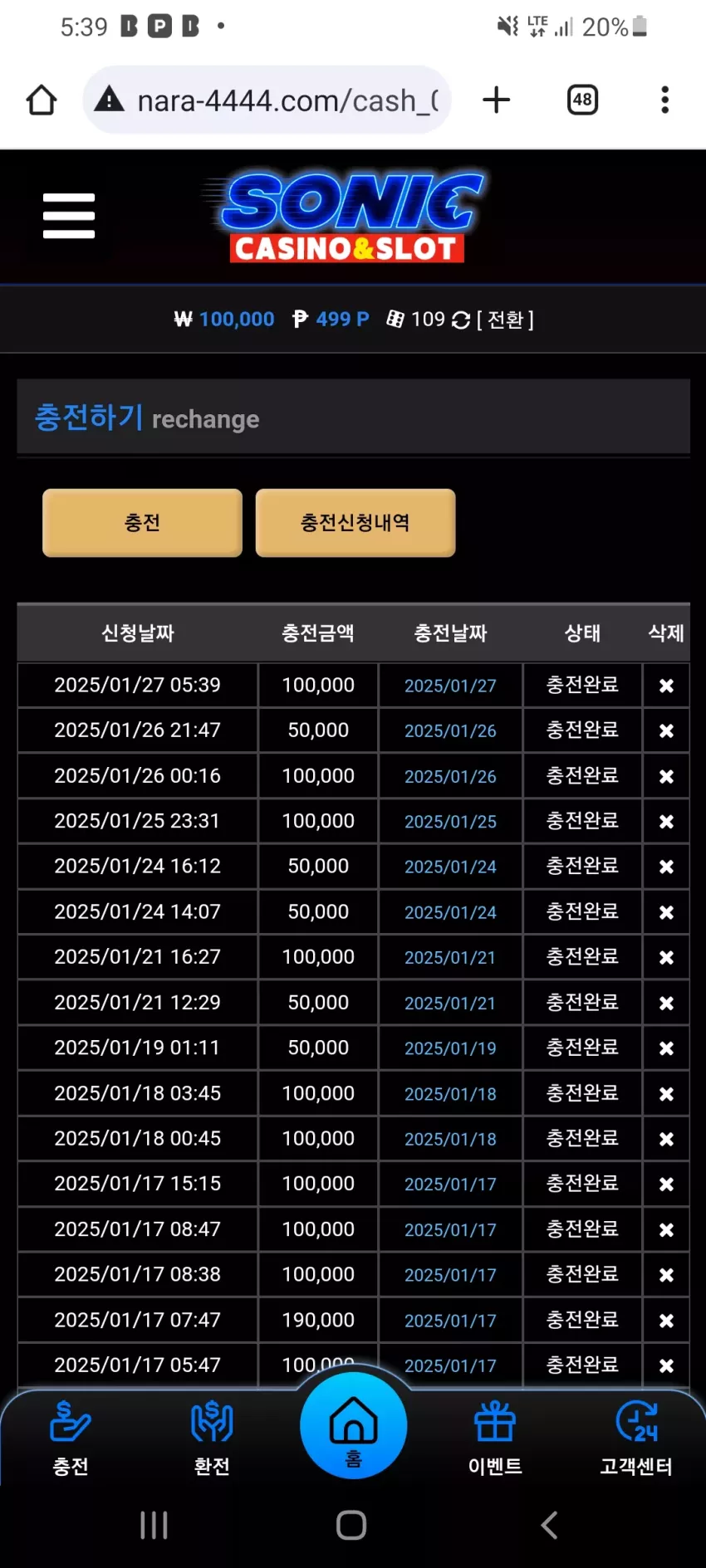Open 고객센터 24-hour support
This screenshot has height=1568, width=706.
636,1439
